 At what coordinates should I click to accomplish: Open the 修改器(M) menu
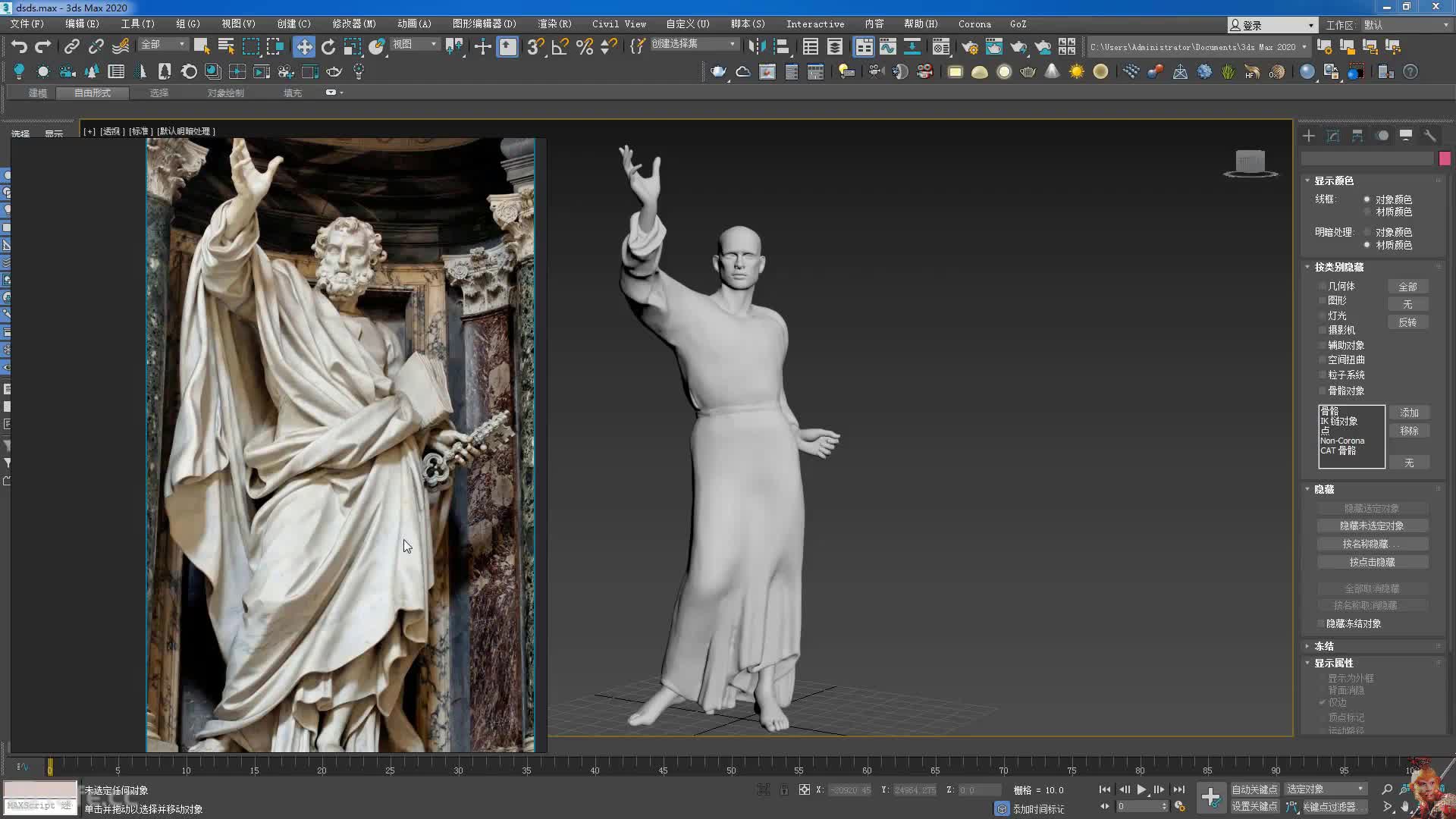(354, 24)
